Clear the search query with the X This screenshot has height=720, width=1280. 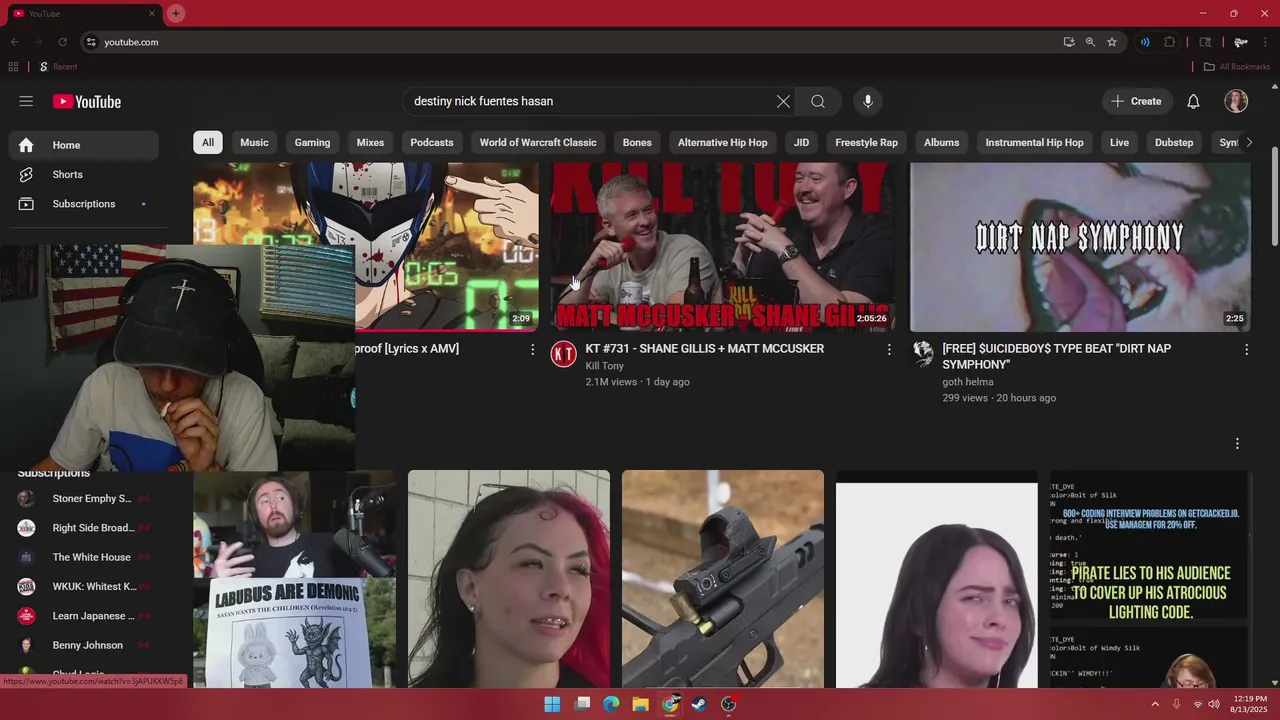click(x=783, y=101)
